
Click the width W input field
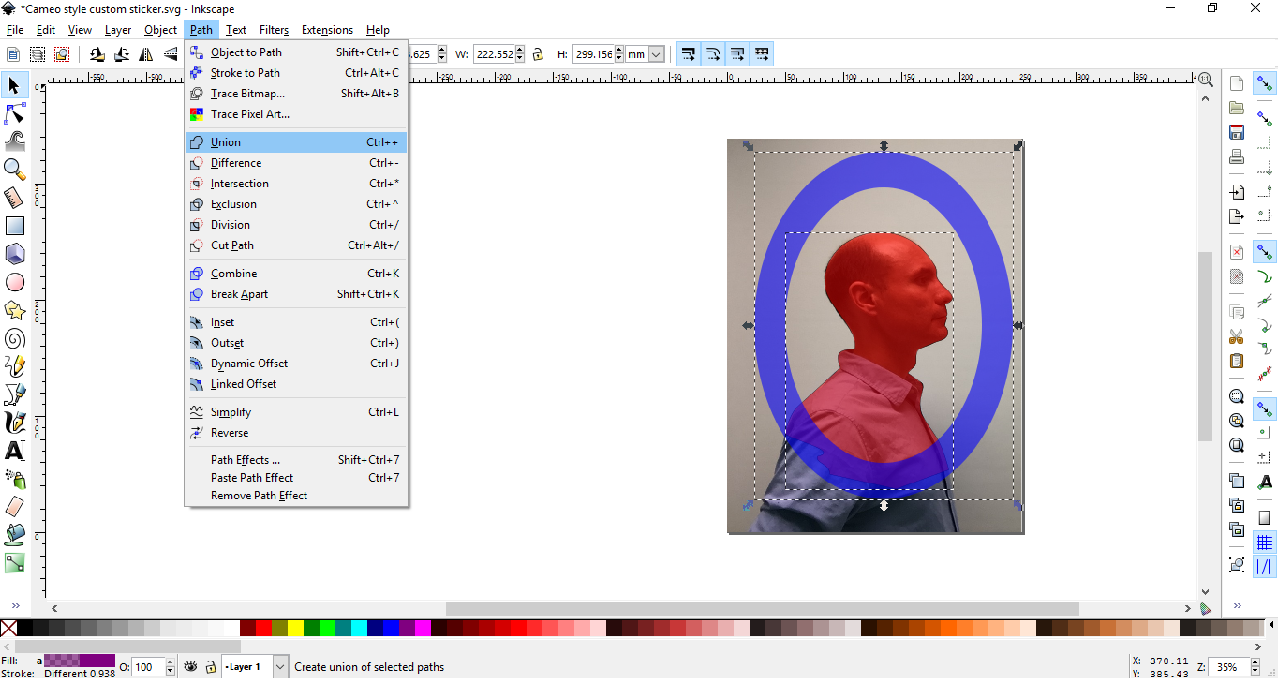coord(494,55)
